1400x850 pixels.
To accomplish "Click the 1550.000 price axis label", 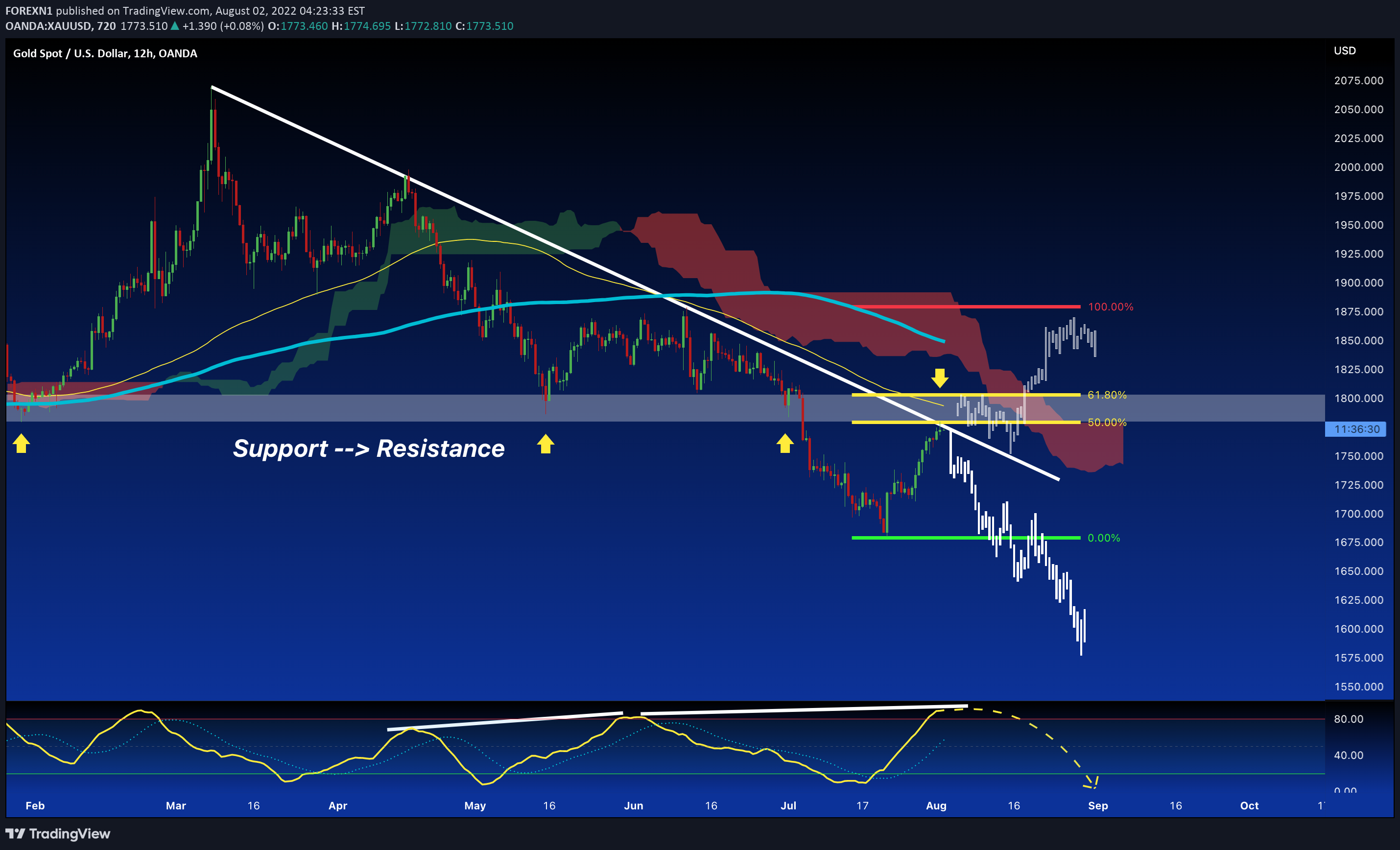I will click(1358, 687).
